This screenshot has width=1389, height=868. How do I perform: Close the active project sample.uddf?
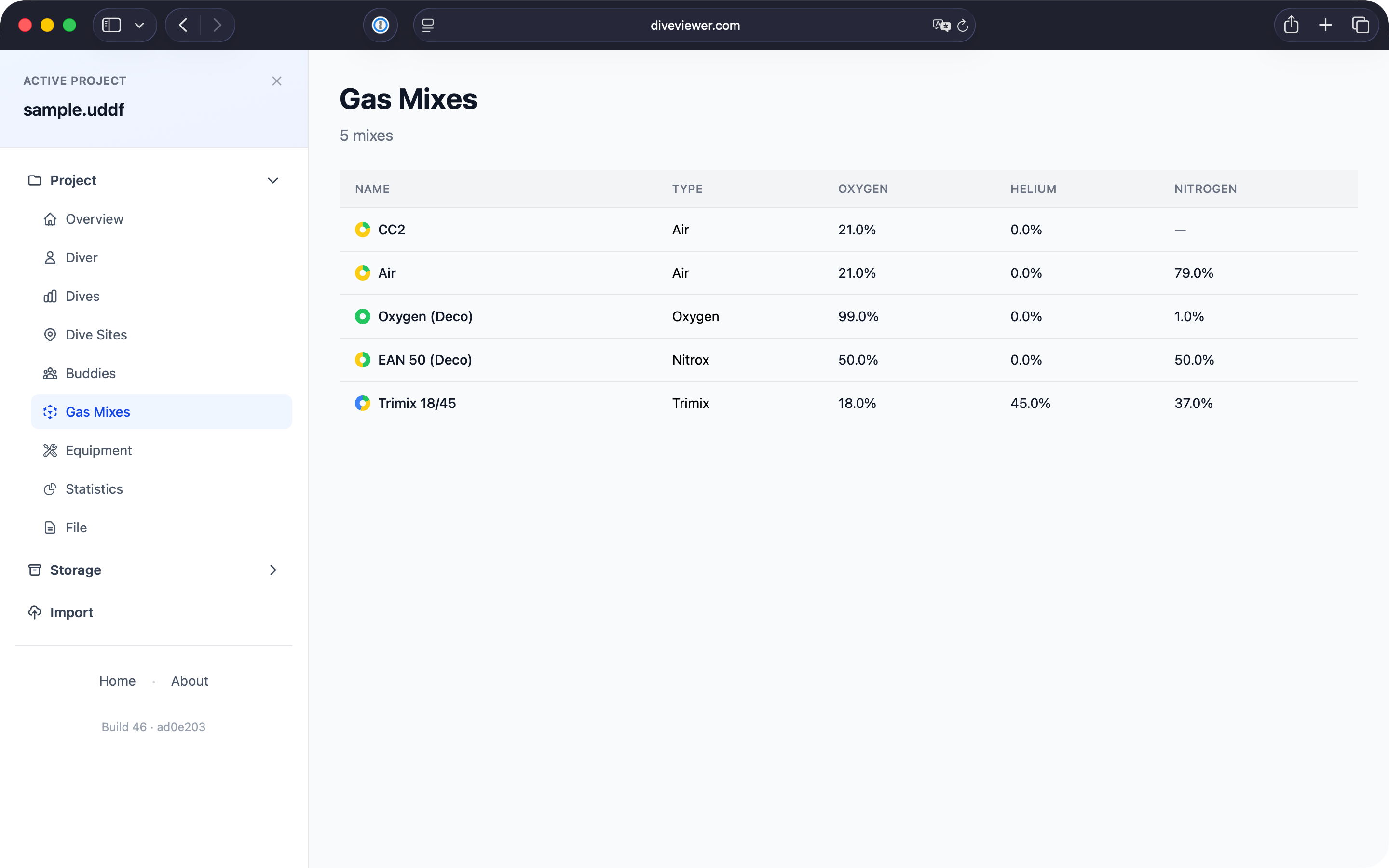(x=277, y=81)
